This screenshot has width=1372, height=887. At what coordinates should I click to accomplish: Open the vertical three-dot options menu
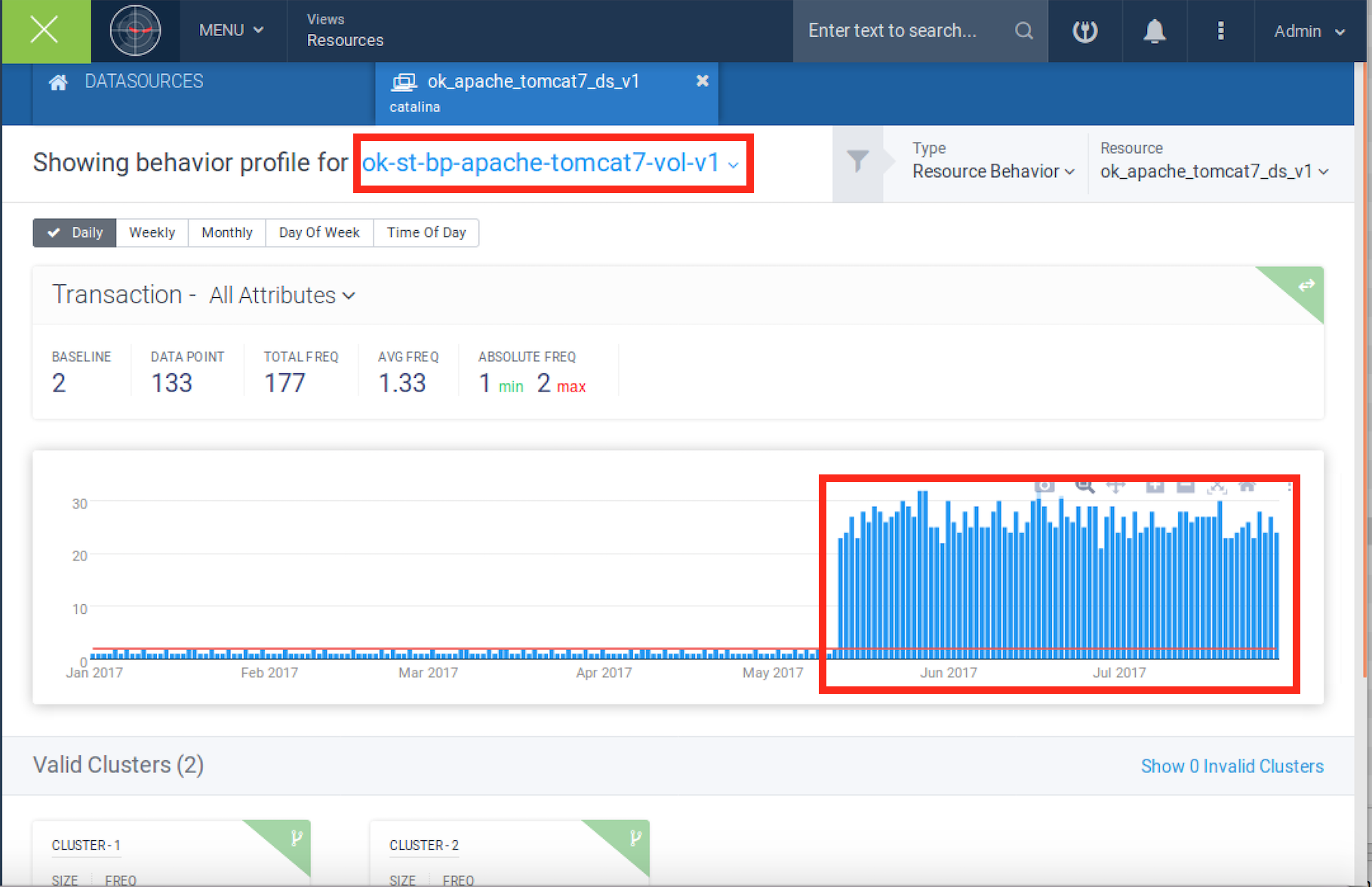pos(1220,31)
